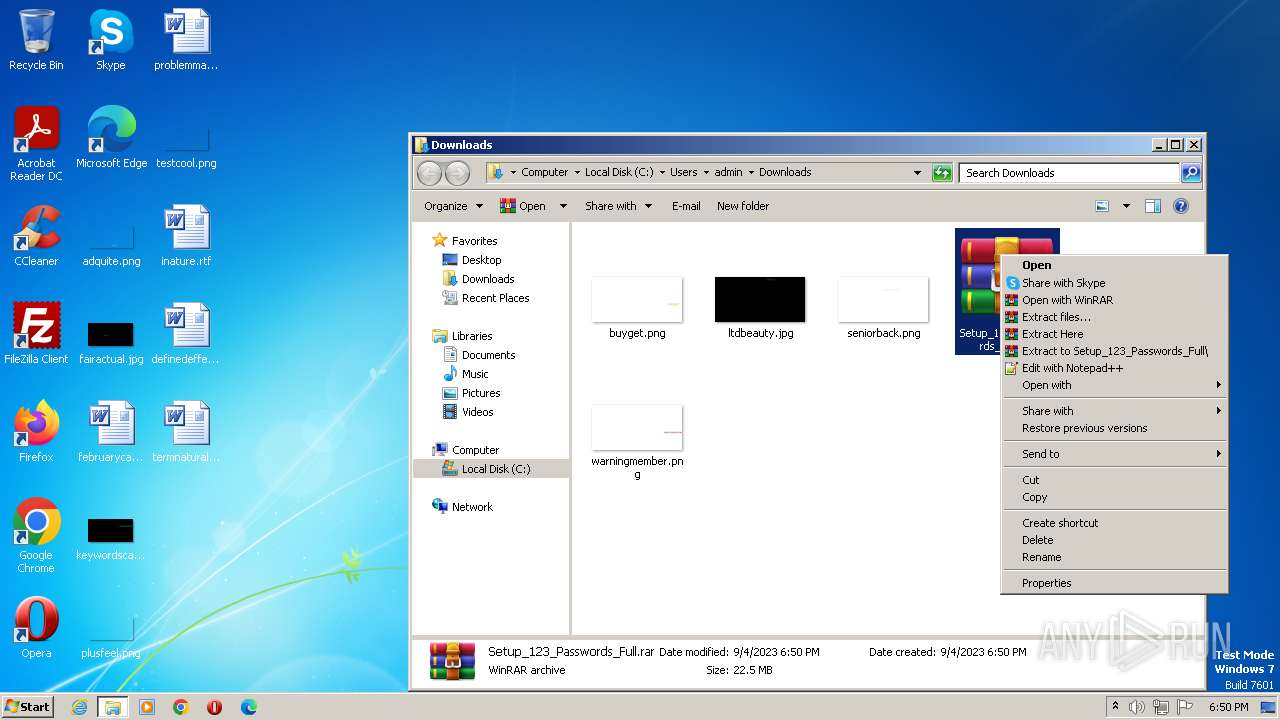The image size is (1280, 720).
Task: Toggle the preview pane
Action: 1153,206
